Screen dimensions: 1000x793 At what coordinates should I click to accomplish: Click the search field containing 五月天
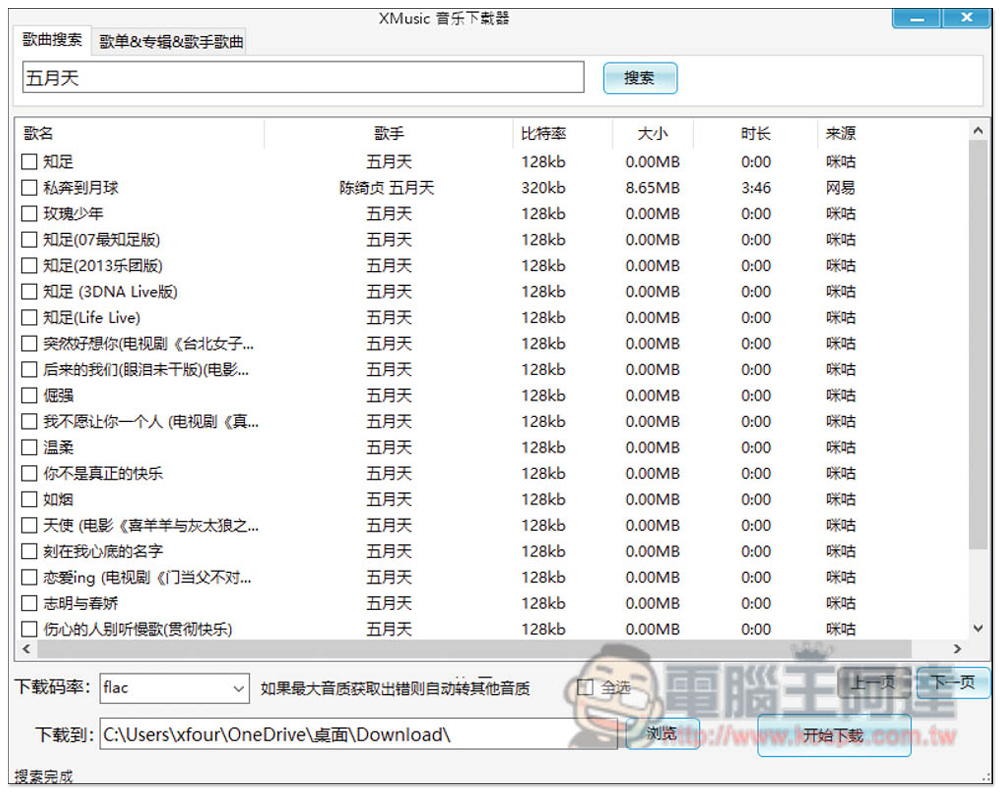click(x=302, y=78)
